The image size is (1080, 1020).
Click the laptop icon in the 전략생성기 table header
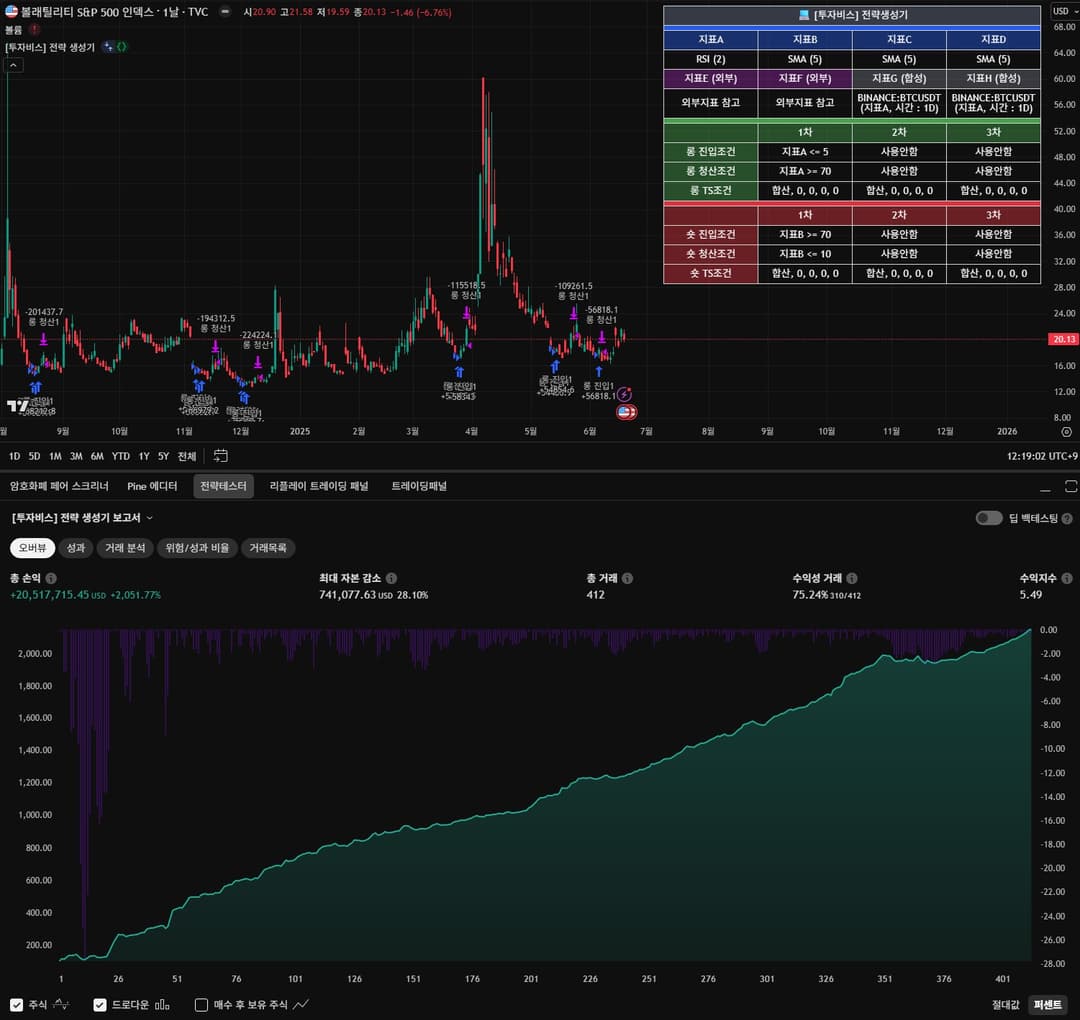tap(803, 15)
